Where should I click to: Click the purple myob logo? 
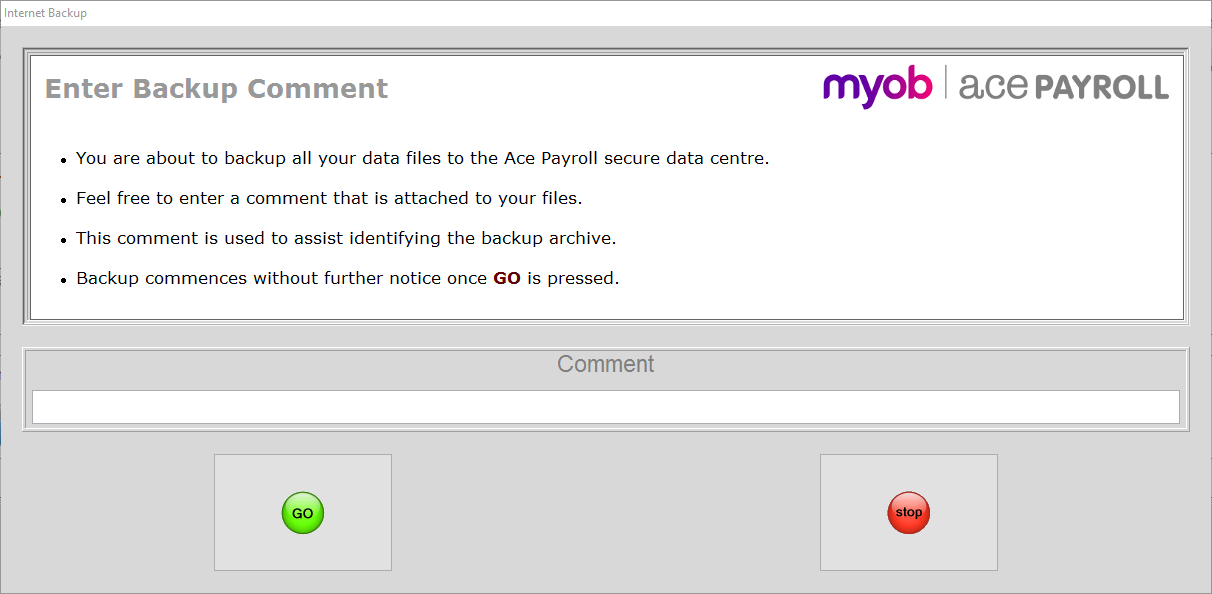pyautogui.click(x=877, y=87)
